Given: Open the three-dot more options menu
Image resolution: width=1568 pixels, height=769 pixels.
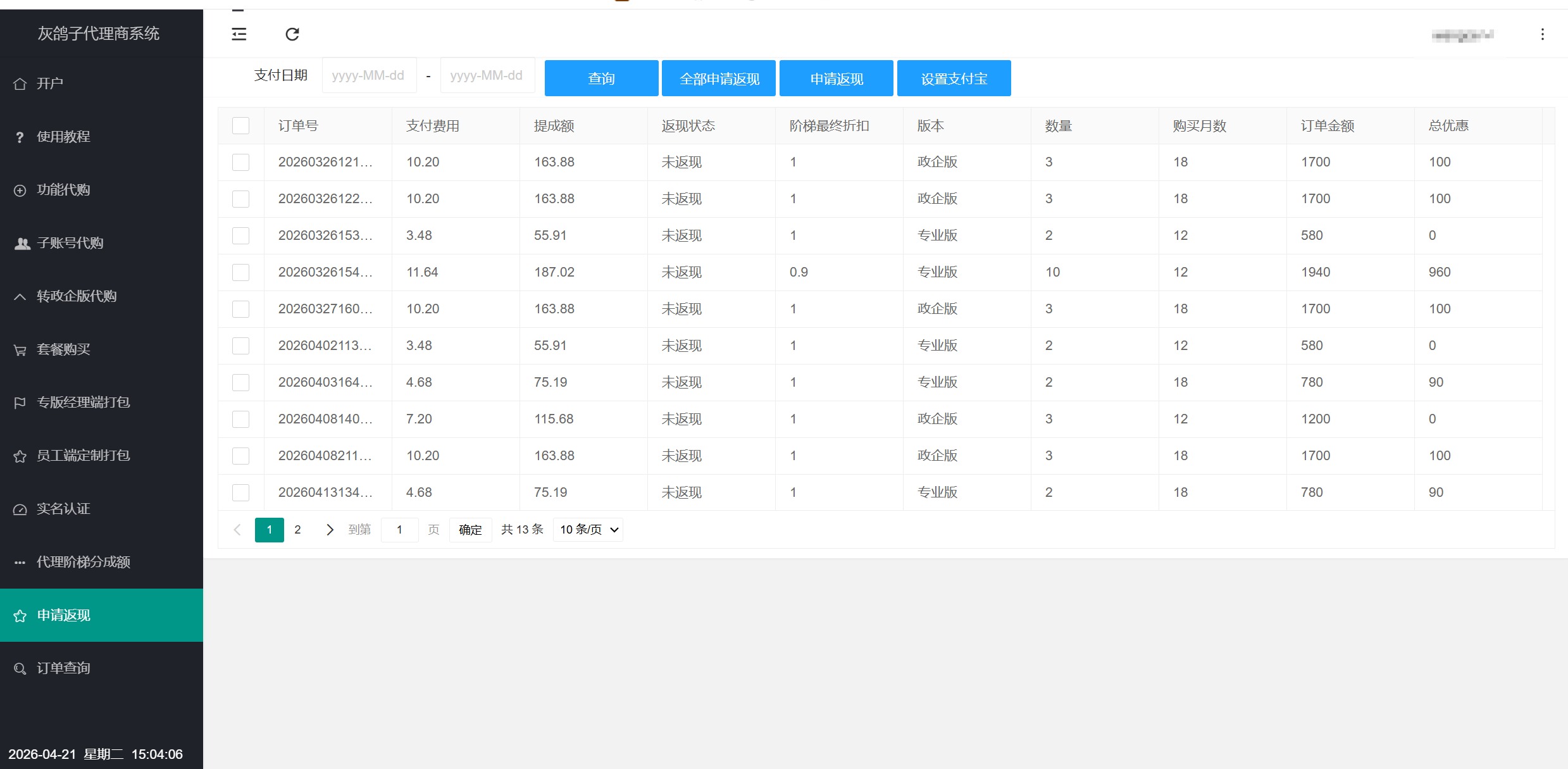Looking at the screenshot, I should tap(1542, 34).
